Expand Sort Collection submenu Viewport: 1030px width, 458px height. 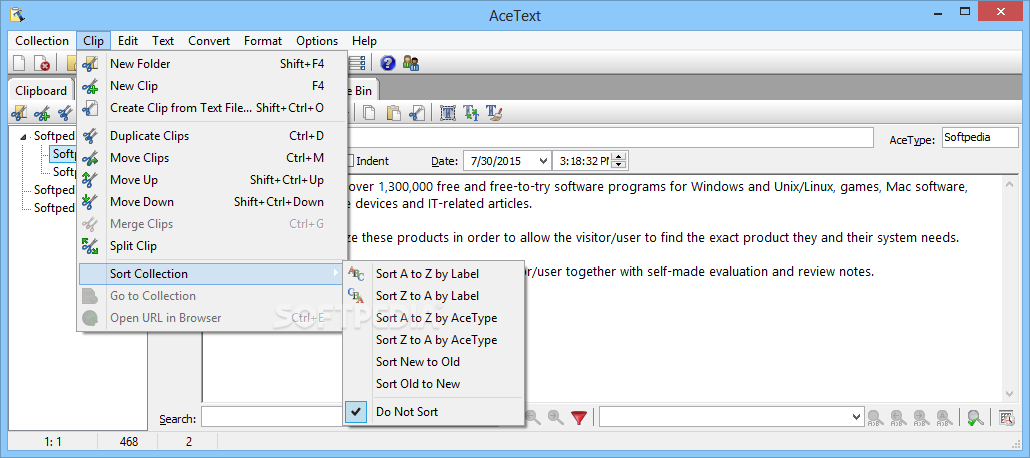[212, 274]
